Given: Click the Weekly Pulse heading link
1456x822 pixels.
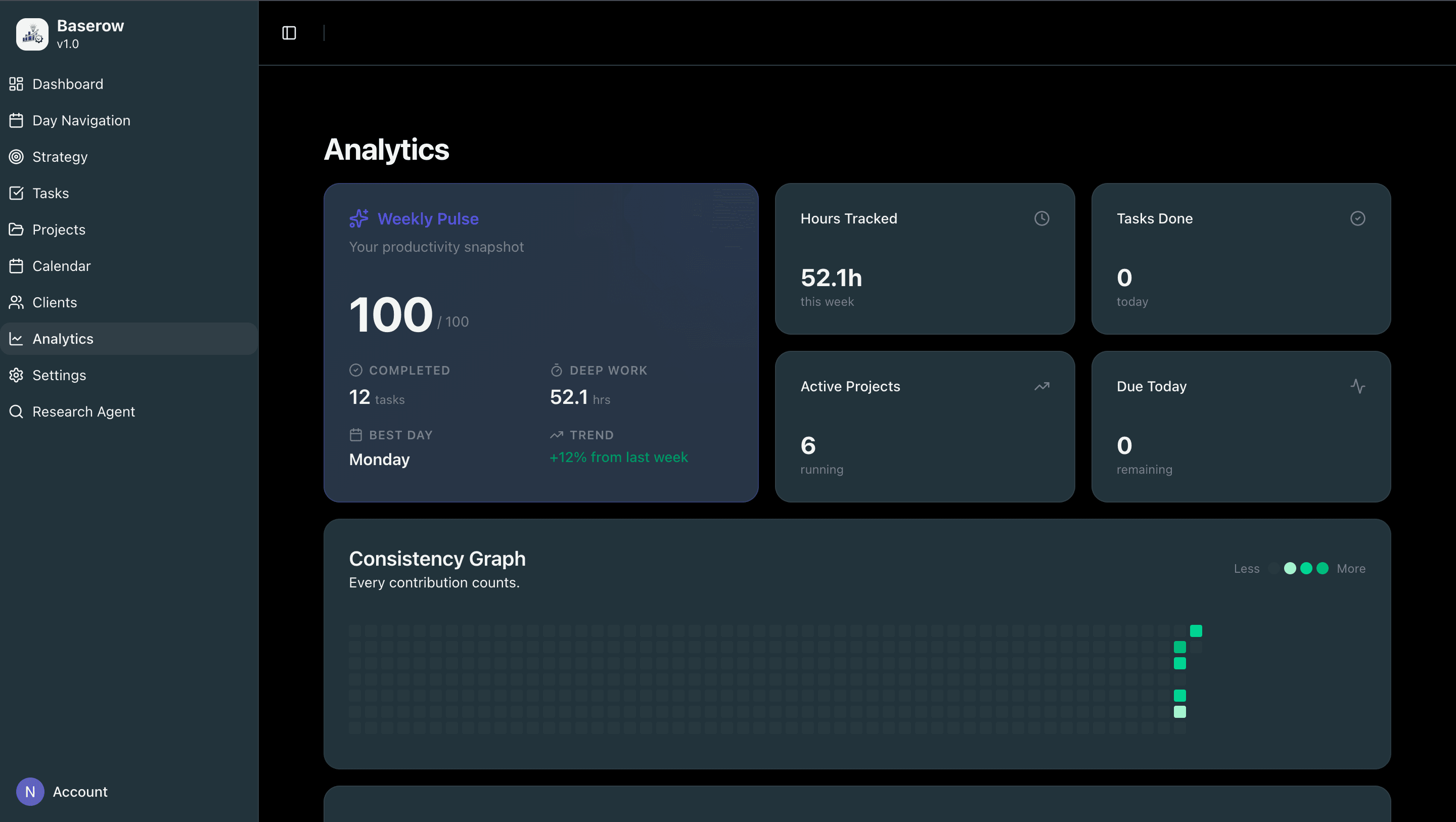Looking at the screenshot, I should [x=427, y=219].
